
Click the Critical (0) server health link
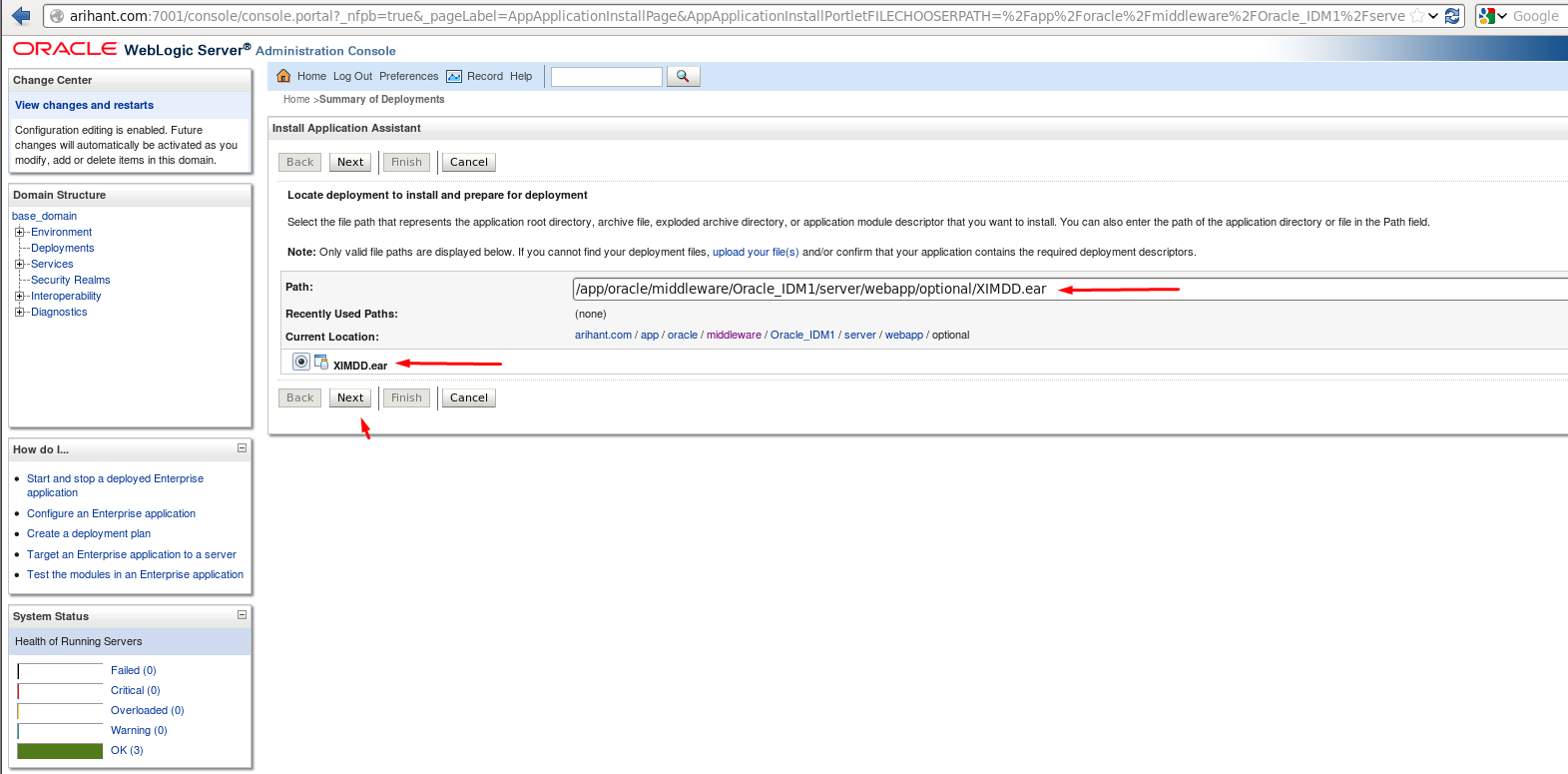(136, 690)
